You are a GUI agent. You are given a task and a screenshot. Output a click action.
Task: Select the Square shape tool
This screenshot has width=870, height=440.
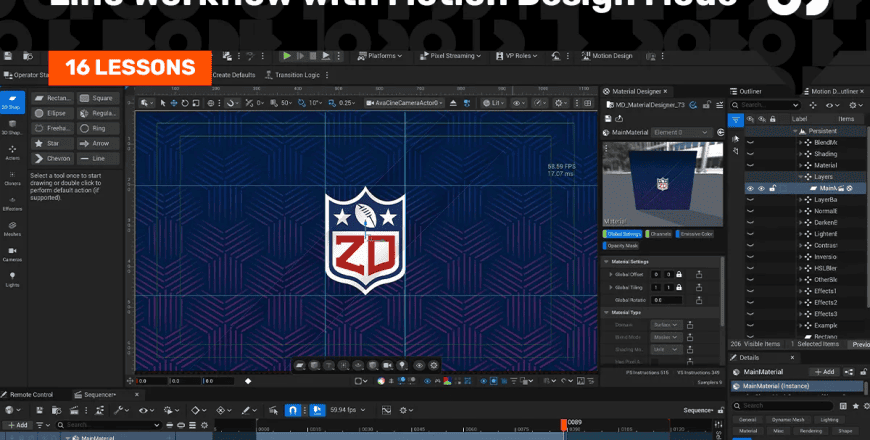tap(98, 98)
